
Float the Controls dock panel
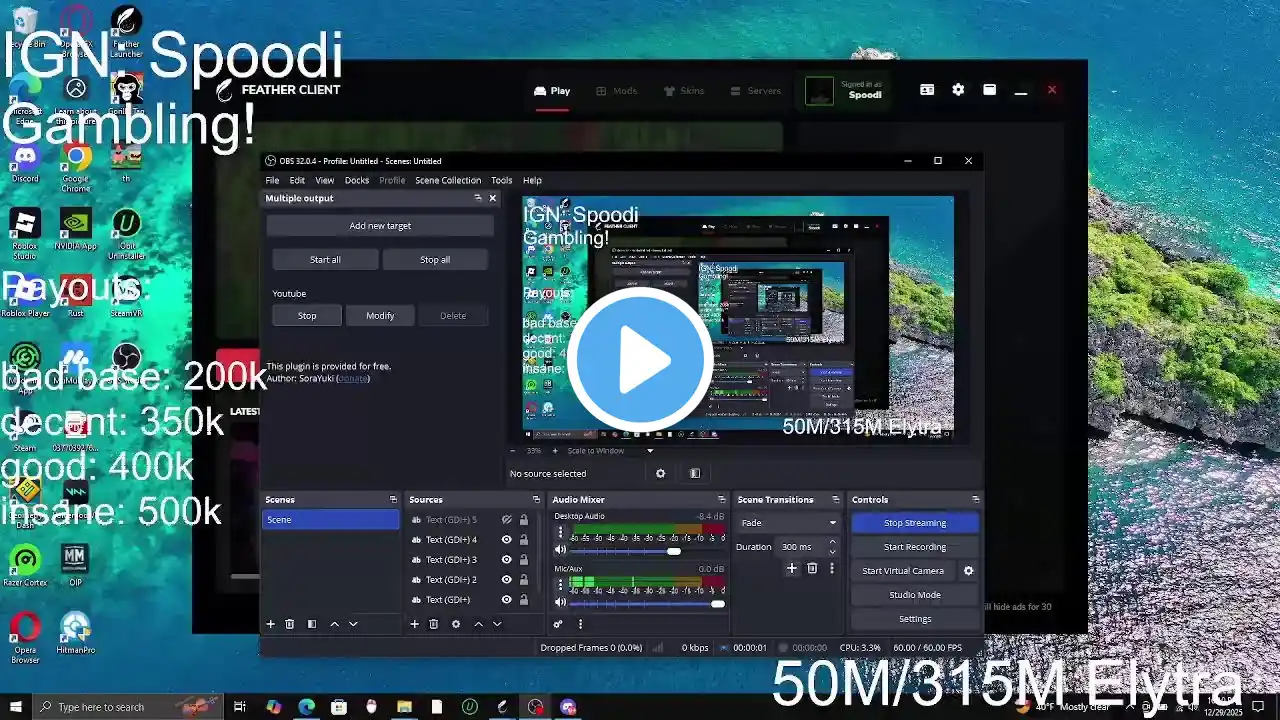[975, 500]
